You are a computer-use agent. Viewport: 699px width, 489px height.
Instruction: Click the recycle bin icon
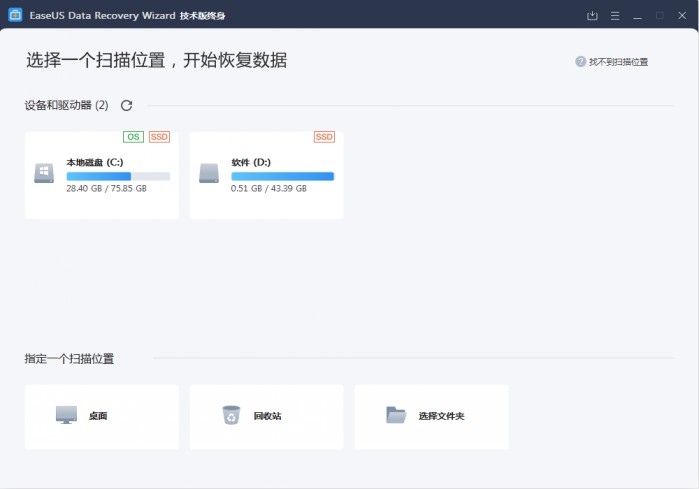(x=231, y=415)
